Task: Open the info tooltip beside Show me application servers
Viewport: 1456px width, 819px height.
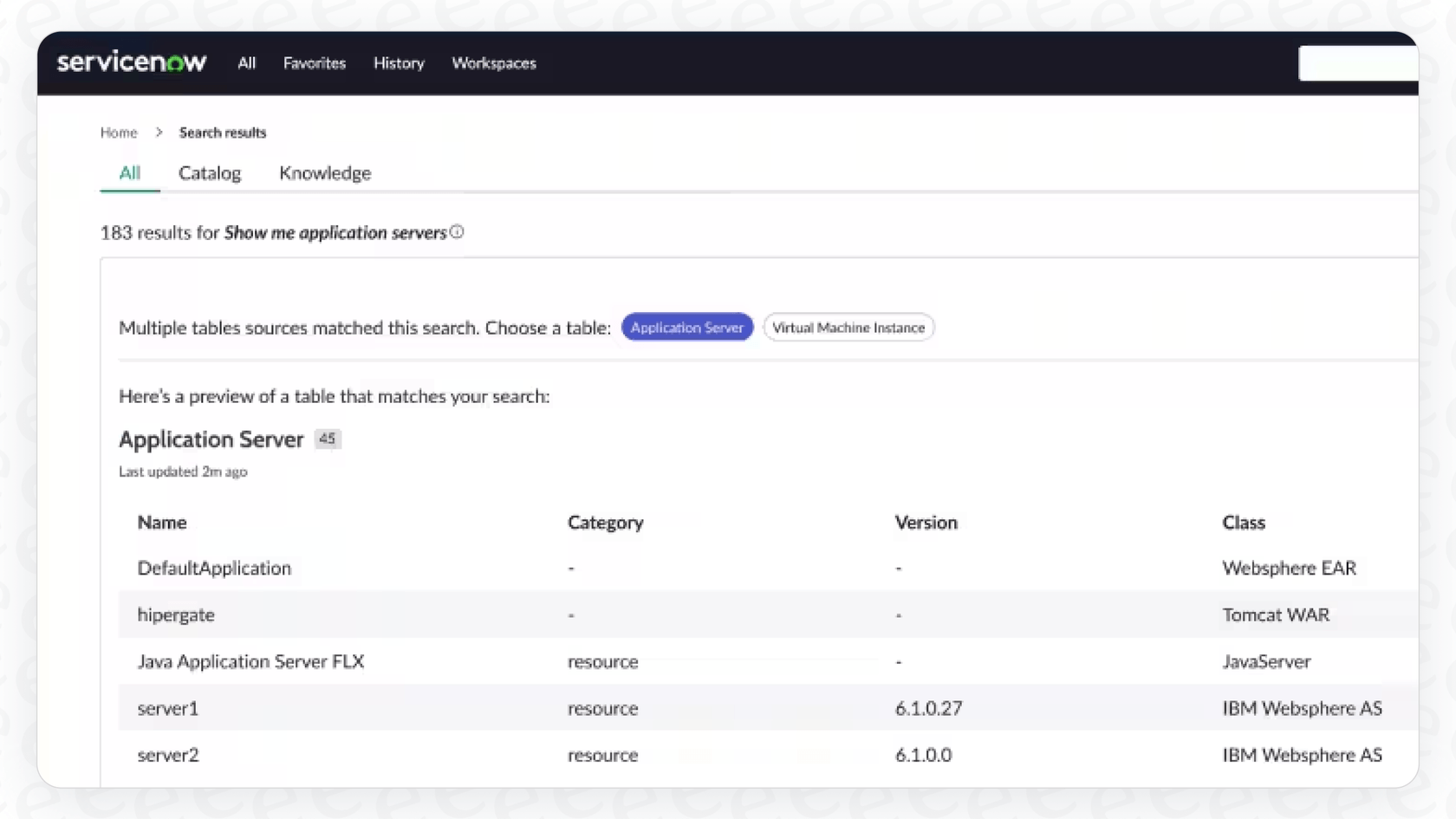Action: point(457,231)
